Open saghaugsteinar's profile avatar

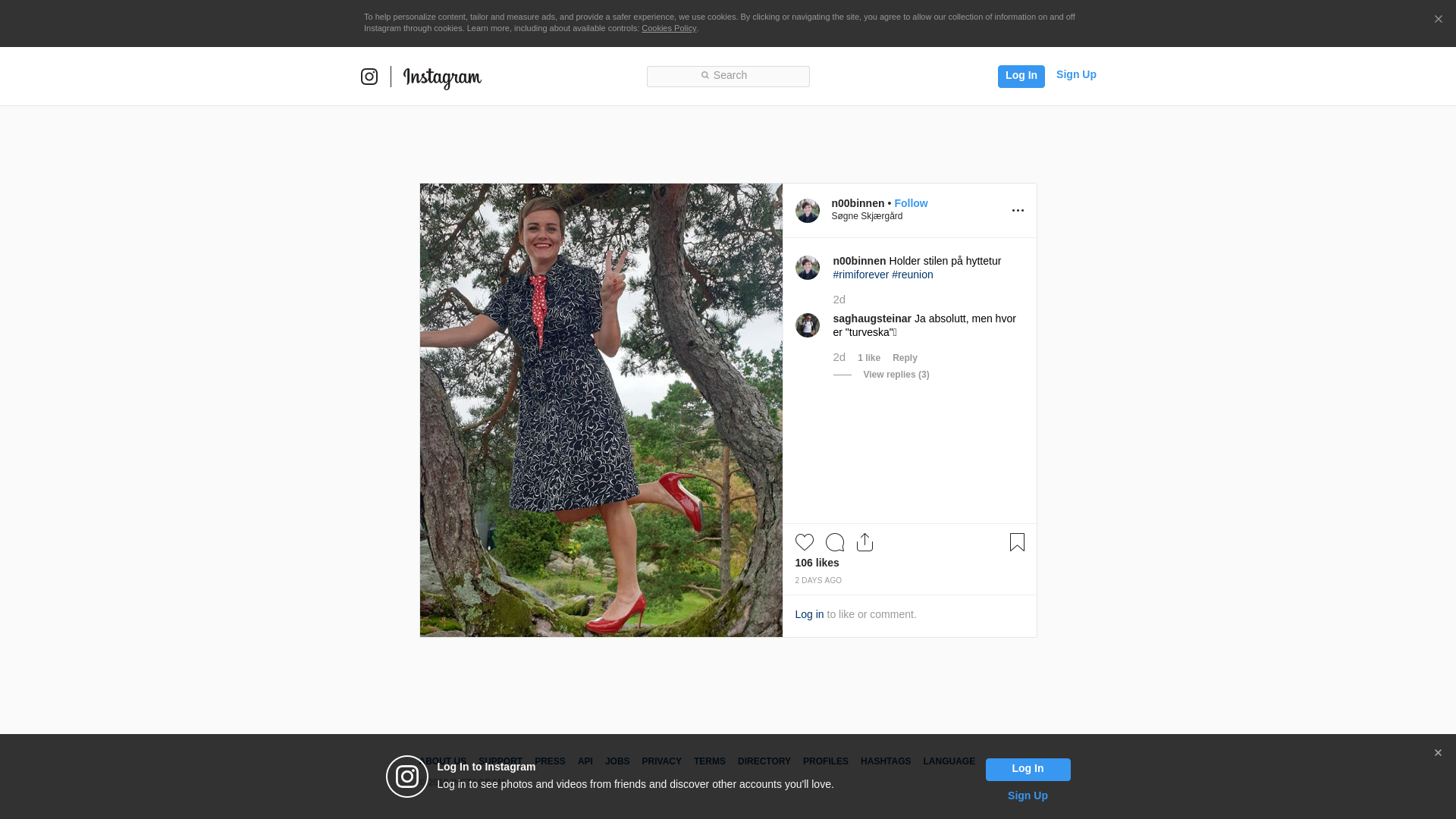coord(807,325)
